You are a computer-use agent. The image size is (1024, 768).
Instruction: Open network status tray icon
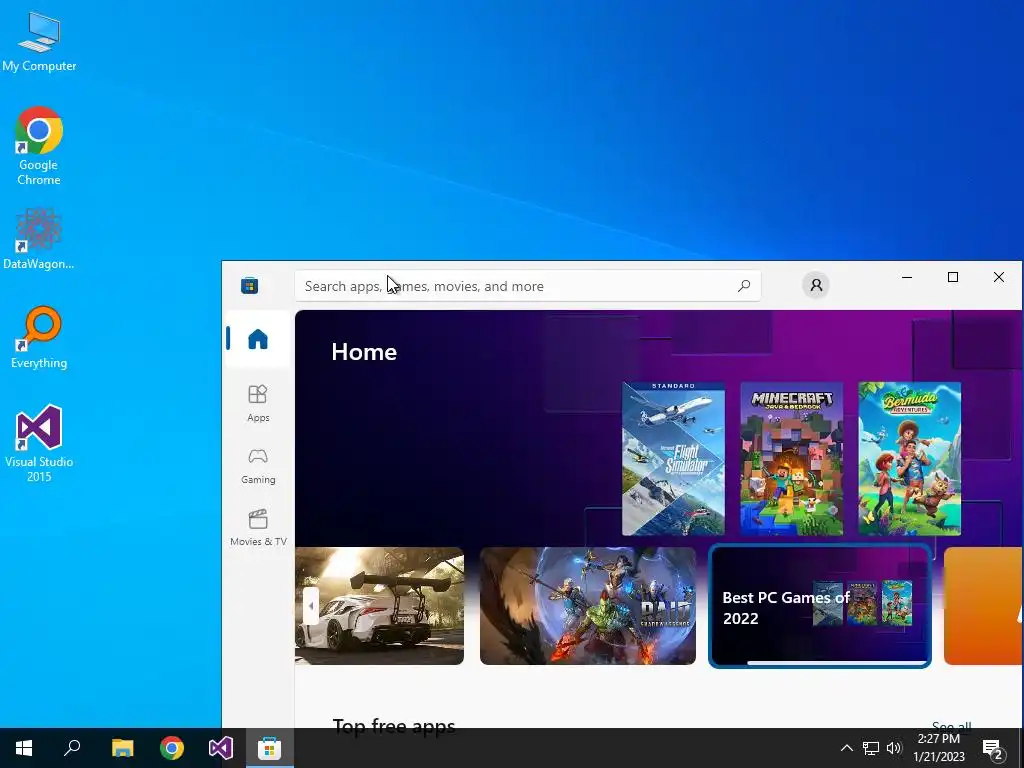[x=871, y=748]
